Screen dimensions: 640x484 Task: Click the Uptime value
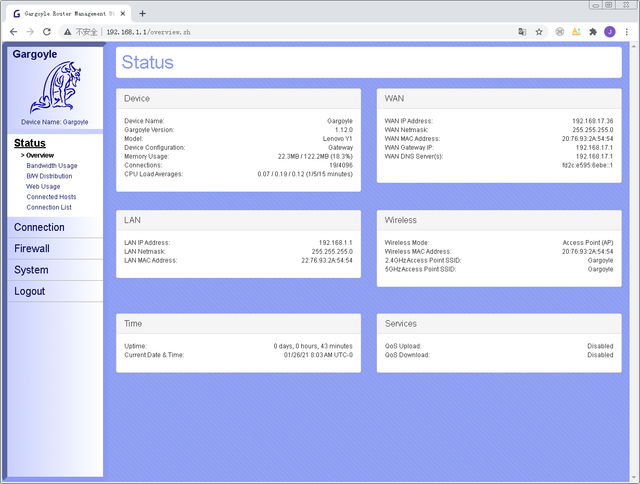coord(313,346)
